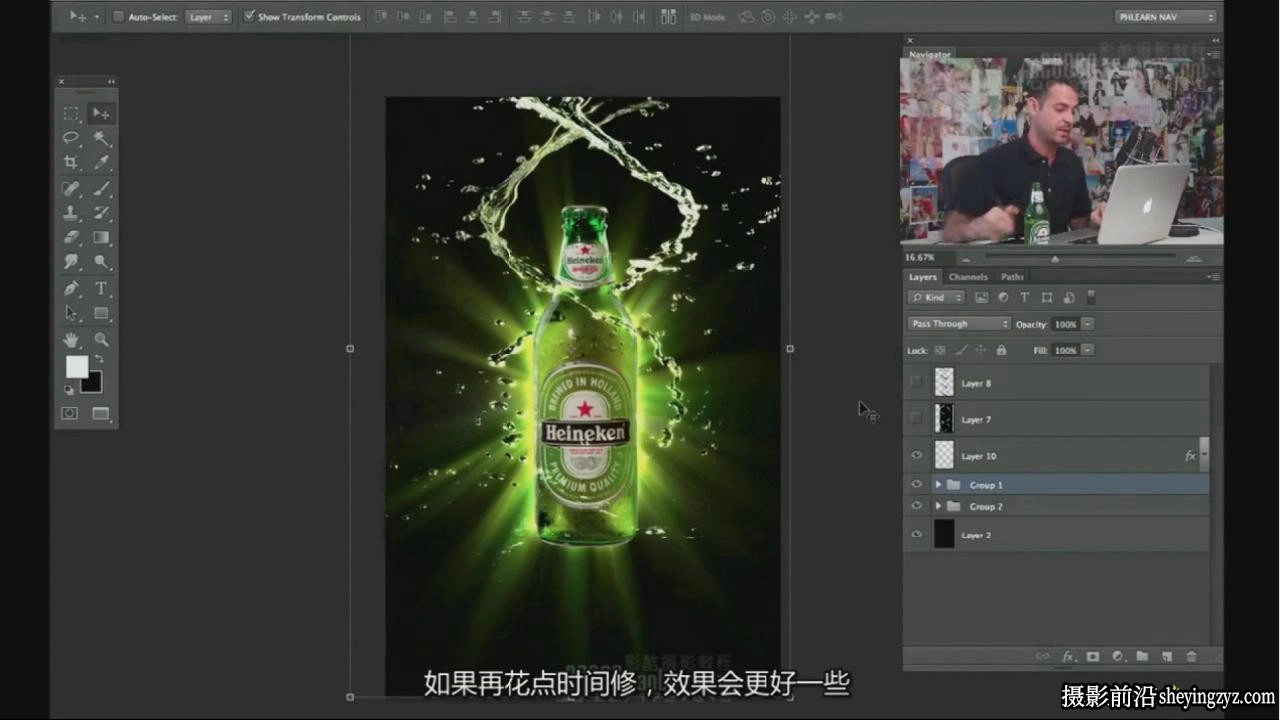Hide Layer 10 with eye icon
The image size is (1280, 720).
pos(916,456)
